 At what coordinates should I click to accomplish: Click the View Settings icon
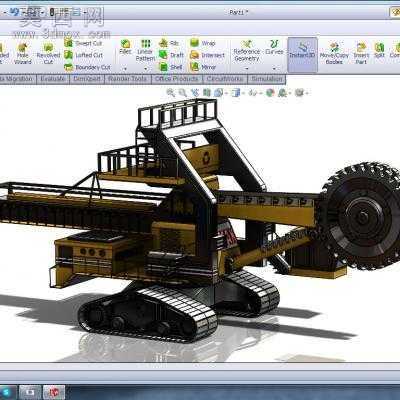click(x=299, y=92)
